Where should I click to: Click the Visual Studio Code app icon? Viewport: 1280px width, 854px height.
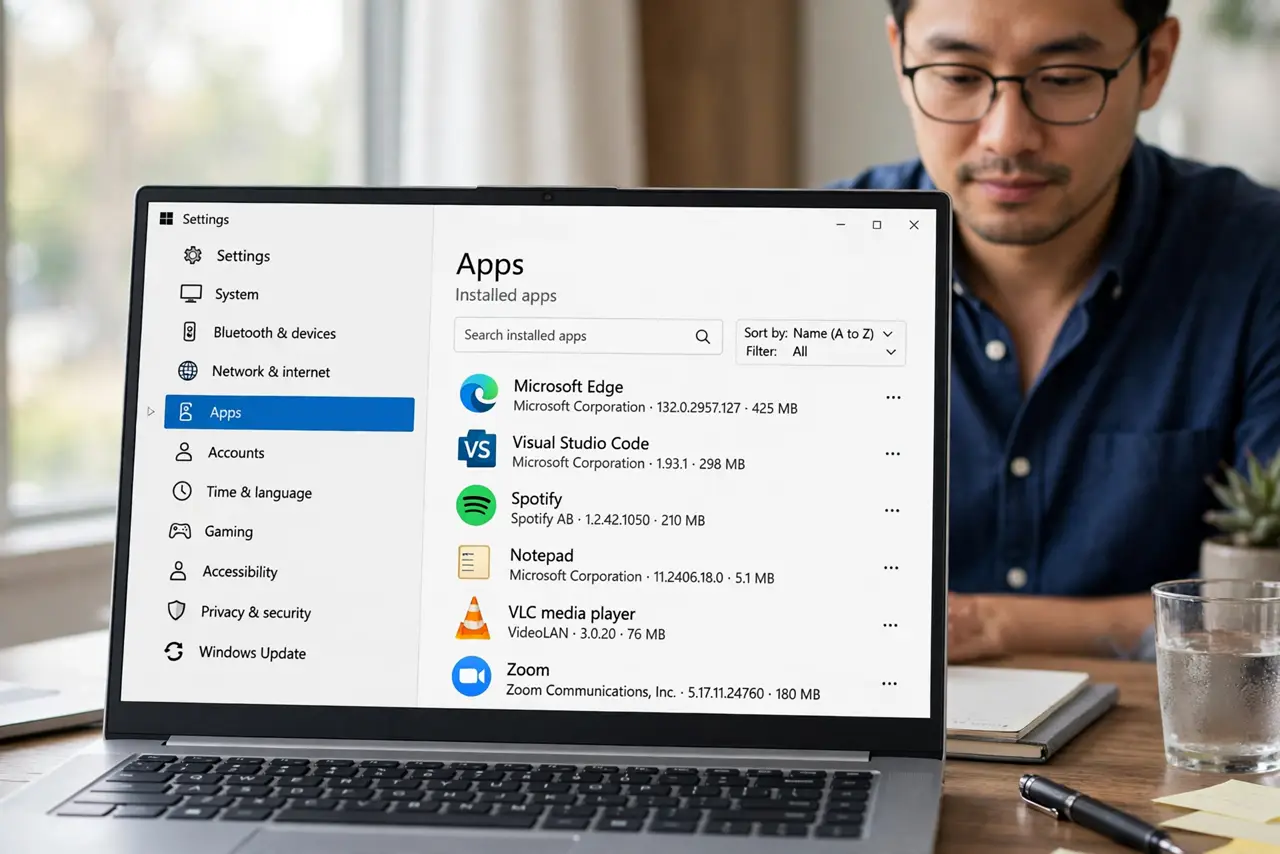pos(477,449)
